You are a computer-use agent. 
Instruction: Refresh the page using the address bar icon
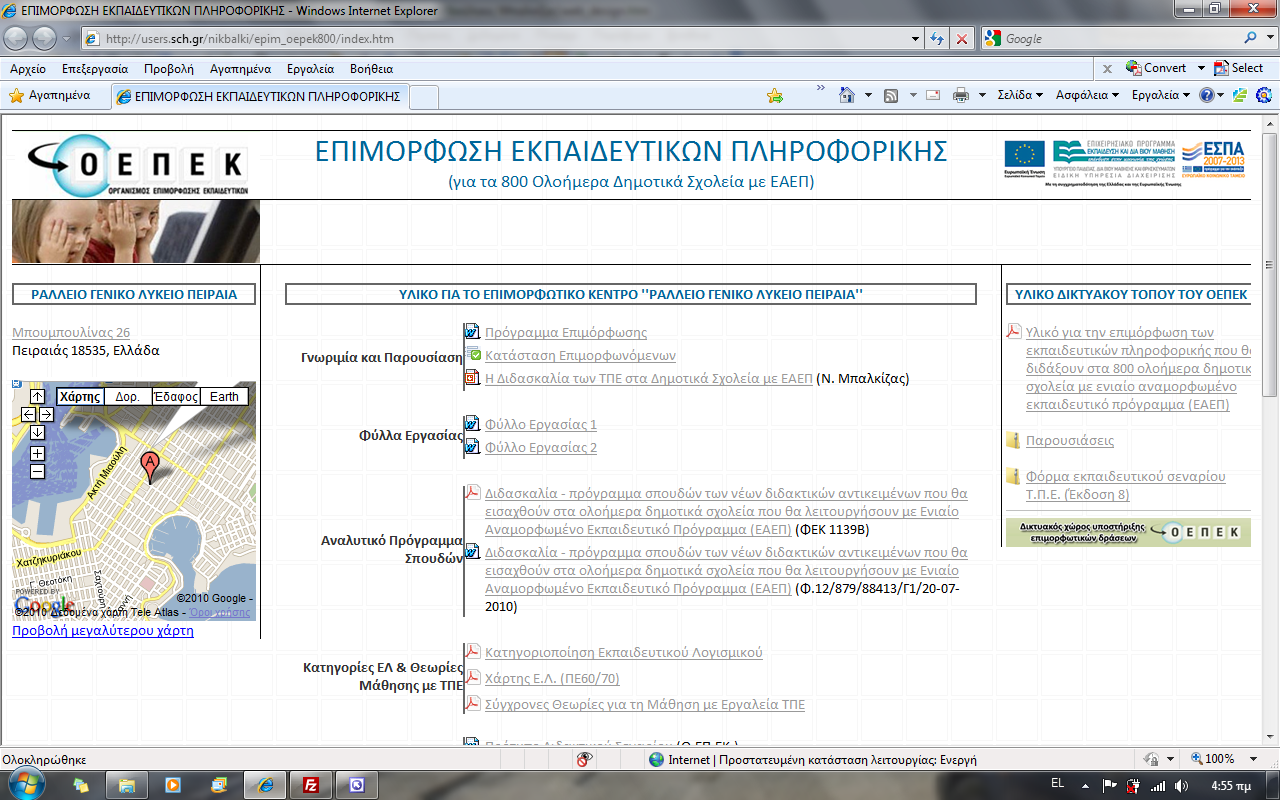point(937,39)
